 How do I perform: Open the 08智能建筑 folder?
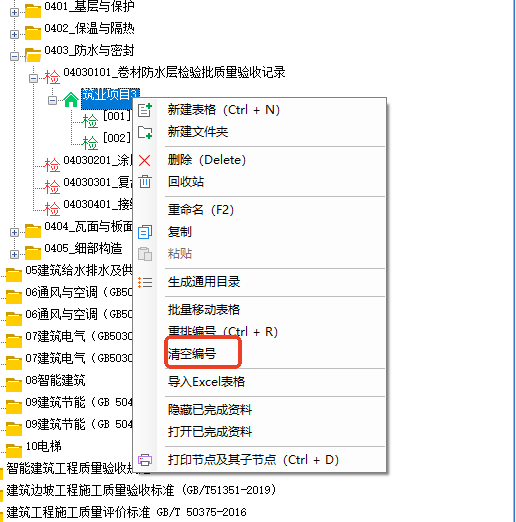point(55,380)
